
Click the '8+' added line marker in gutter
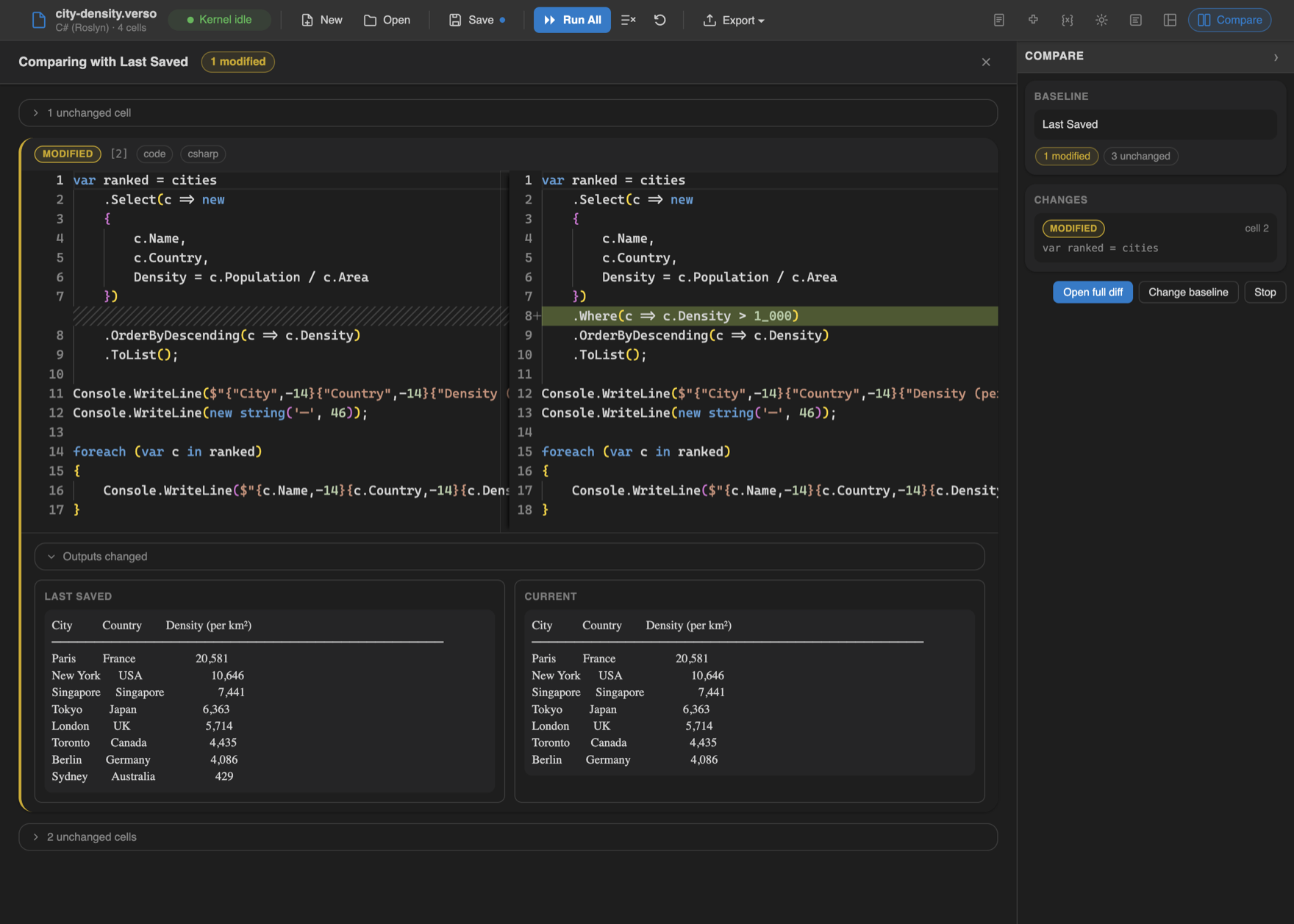532,316
